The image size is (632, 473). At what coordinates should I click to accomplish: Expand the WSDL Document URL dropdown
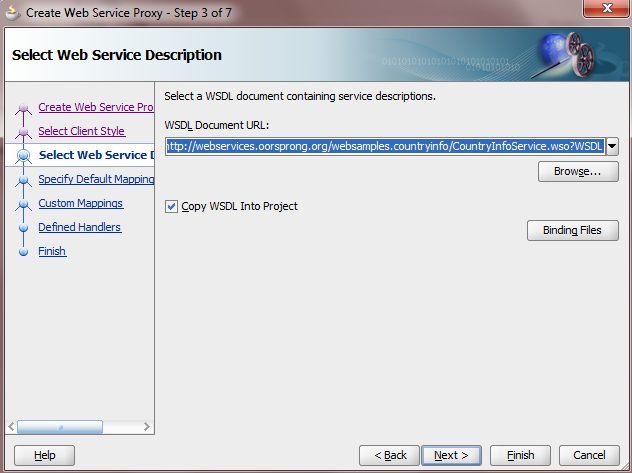(x=612, y=146)
